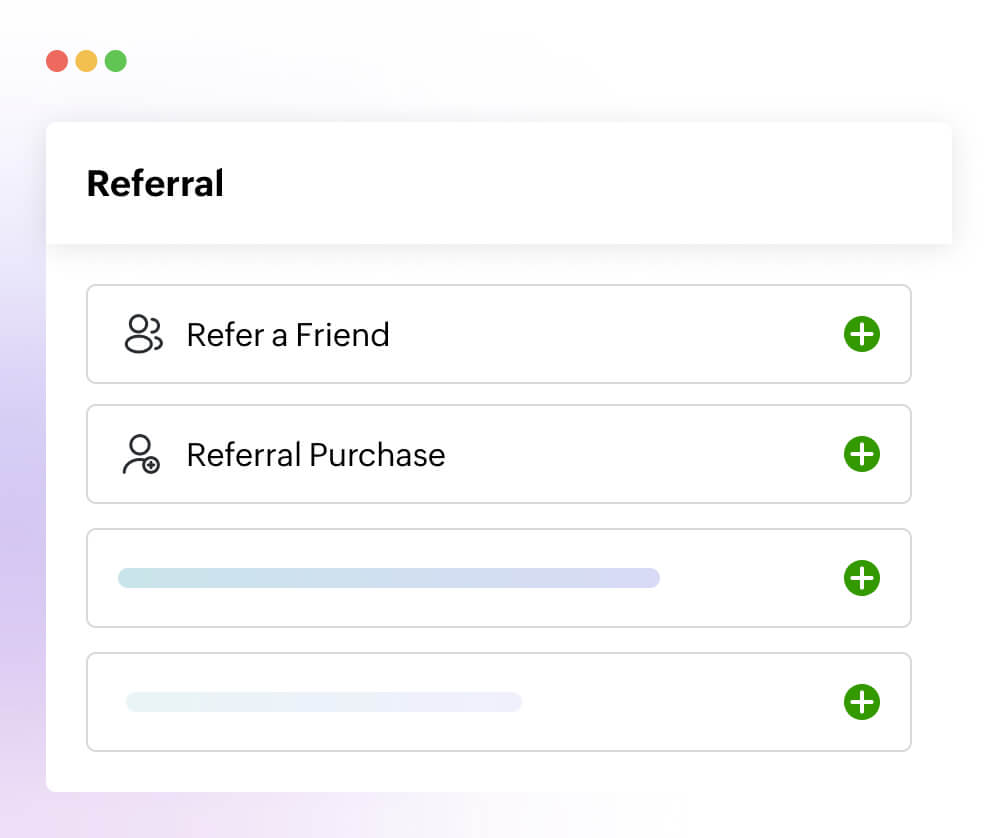Click the green plus beside Referral Purchase

[x=861, y=454]
